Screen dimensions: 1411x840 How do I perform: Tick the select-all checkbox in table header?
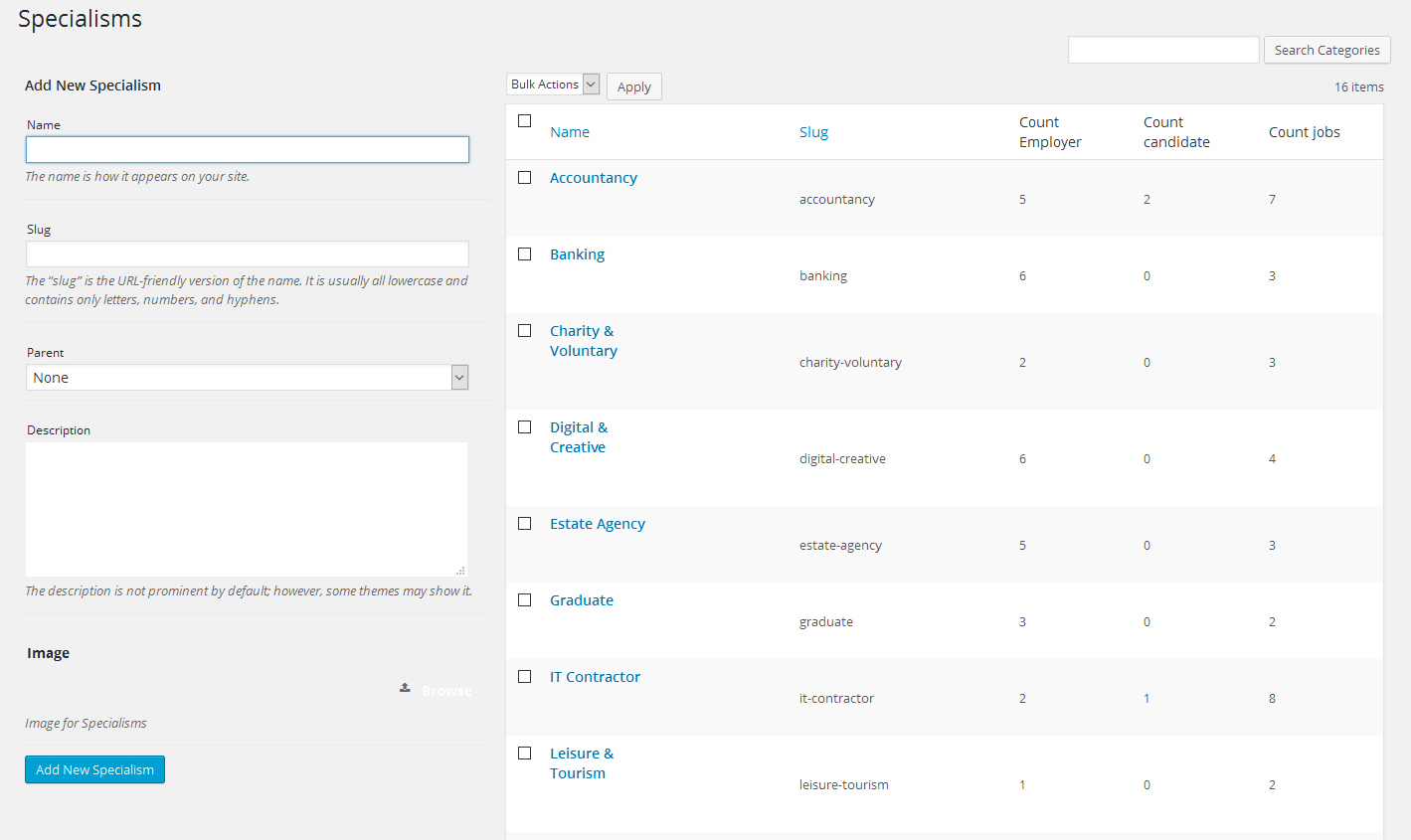click(x=525, y=121)
